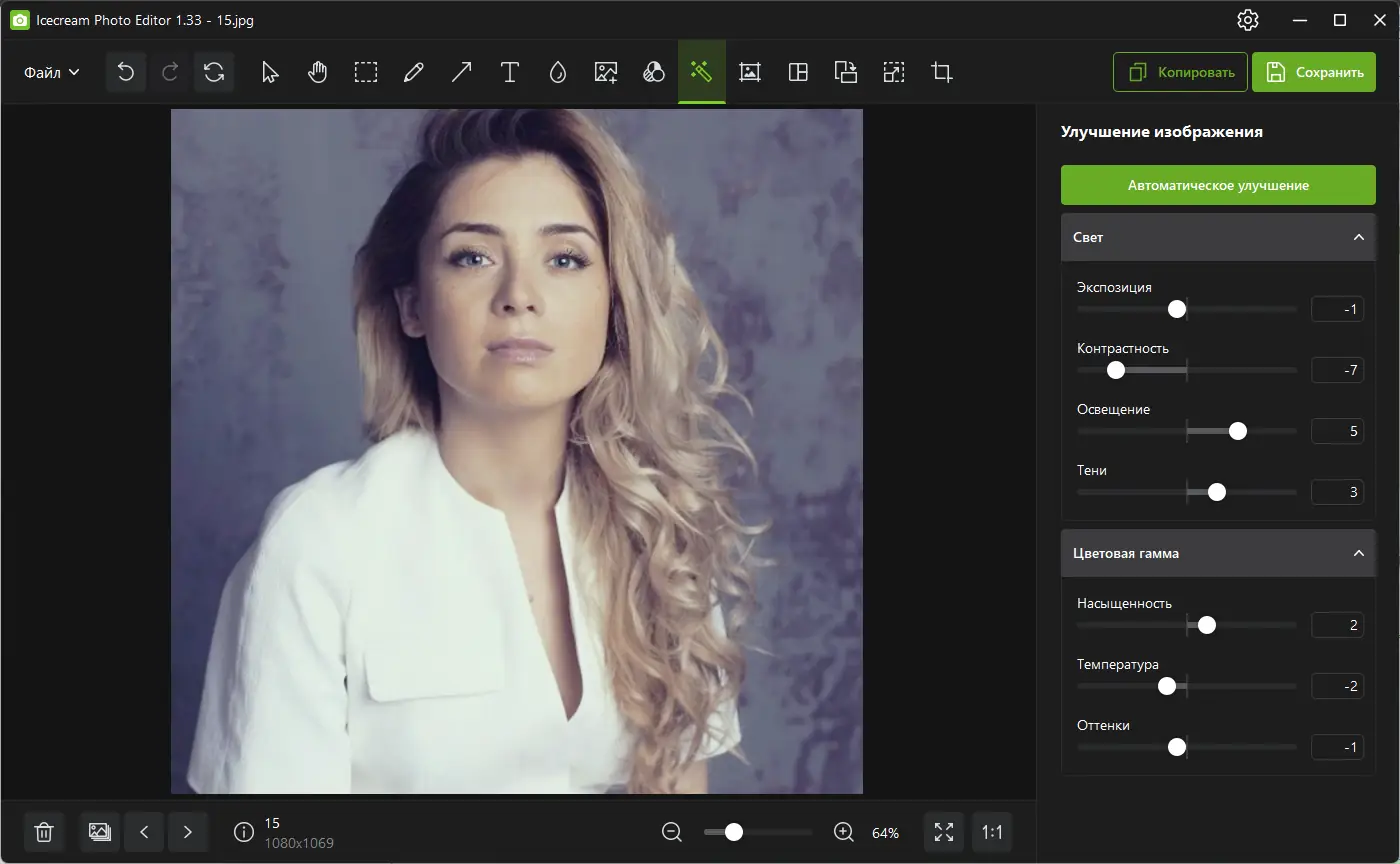The width and height of the screenshot is (1400, 864).
Task: Select the Crop tool
Action: pyautogui.click(x=941, y=71)
